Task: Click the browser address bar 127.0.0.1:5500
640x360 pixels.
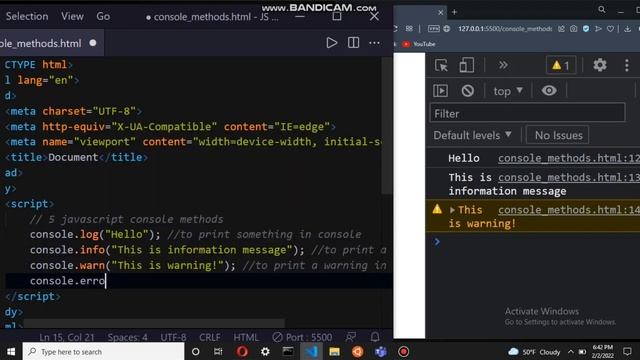Action: point(504,29)
